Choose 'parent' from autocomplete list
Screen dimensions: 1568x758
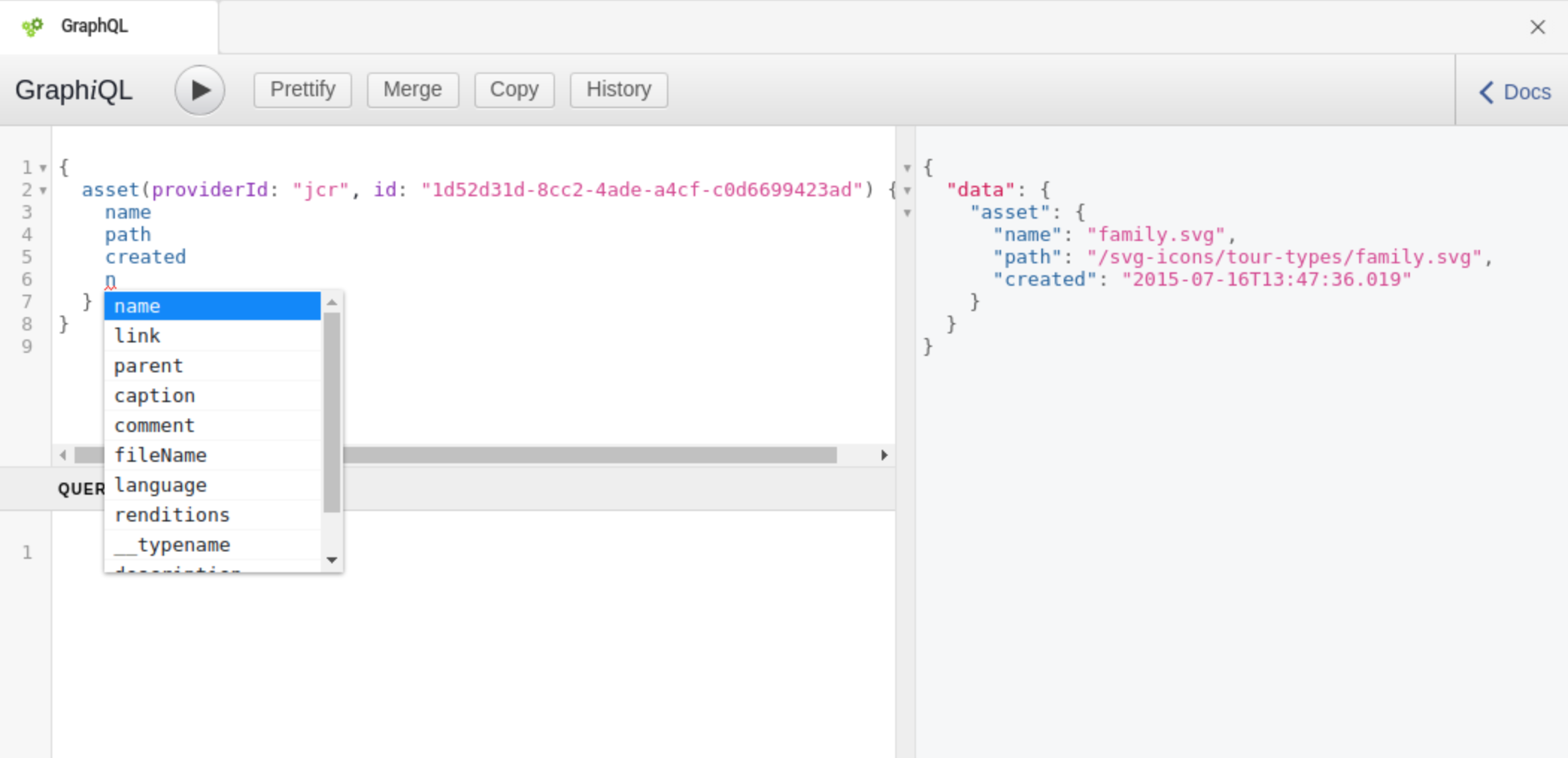point(212,366)
